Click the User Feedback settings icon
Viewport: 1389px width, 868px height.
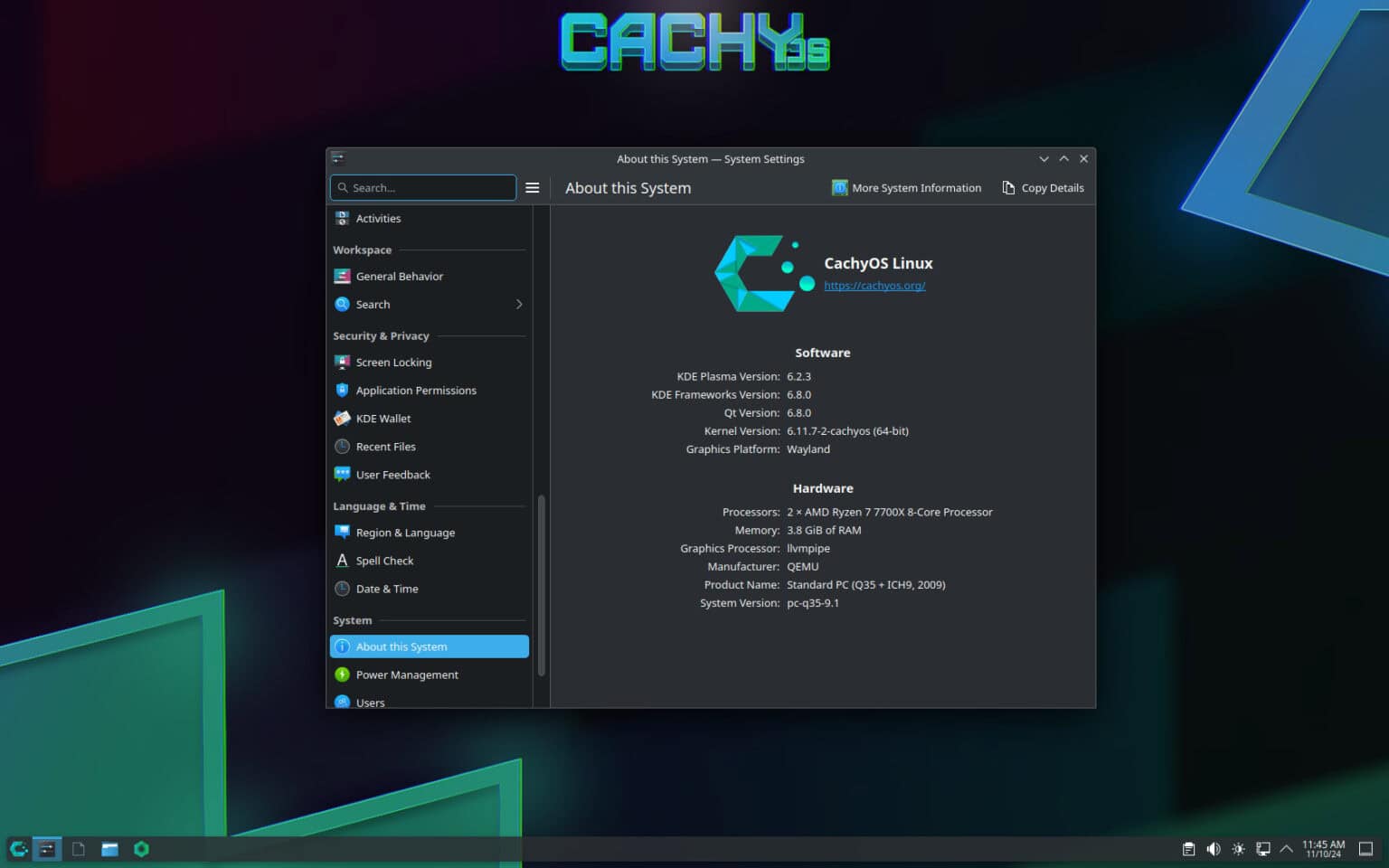(342, 474)
